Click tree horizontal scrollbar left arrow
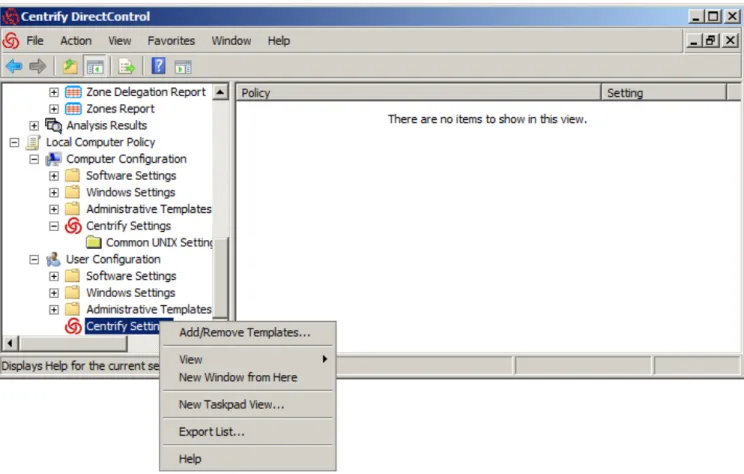 click(x=10, y=343)
